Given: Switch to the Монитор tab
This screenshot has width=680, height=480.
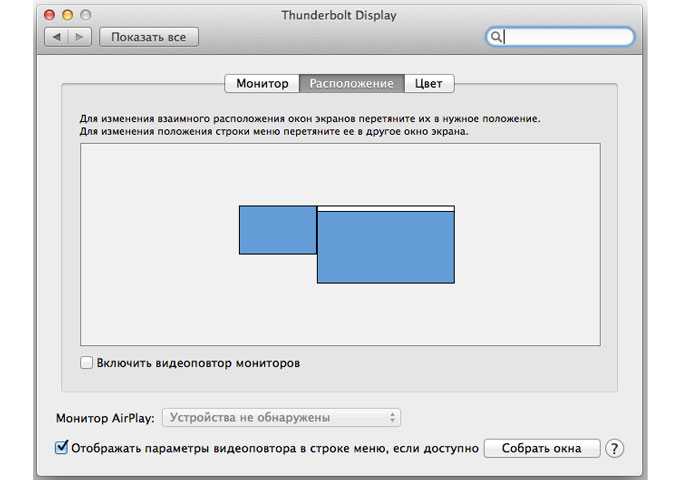Looking at the screenshot, I should tap(262, 83).
